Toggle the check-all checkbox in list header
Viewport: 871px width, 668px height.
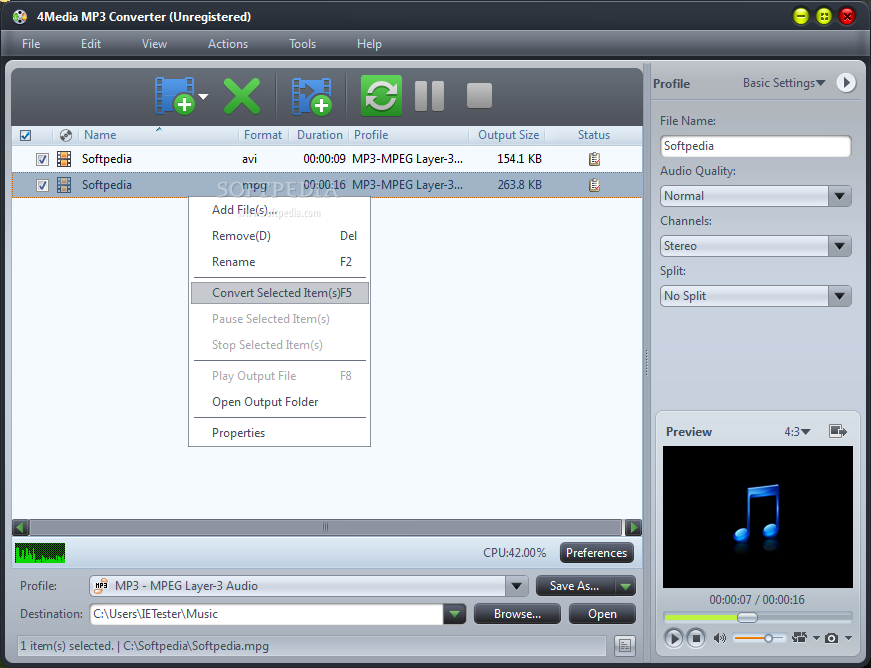[26, 135]
